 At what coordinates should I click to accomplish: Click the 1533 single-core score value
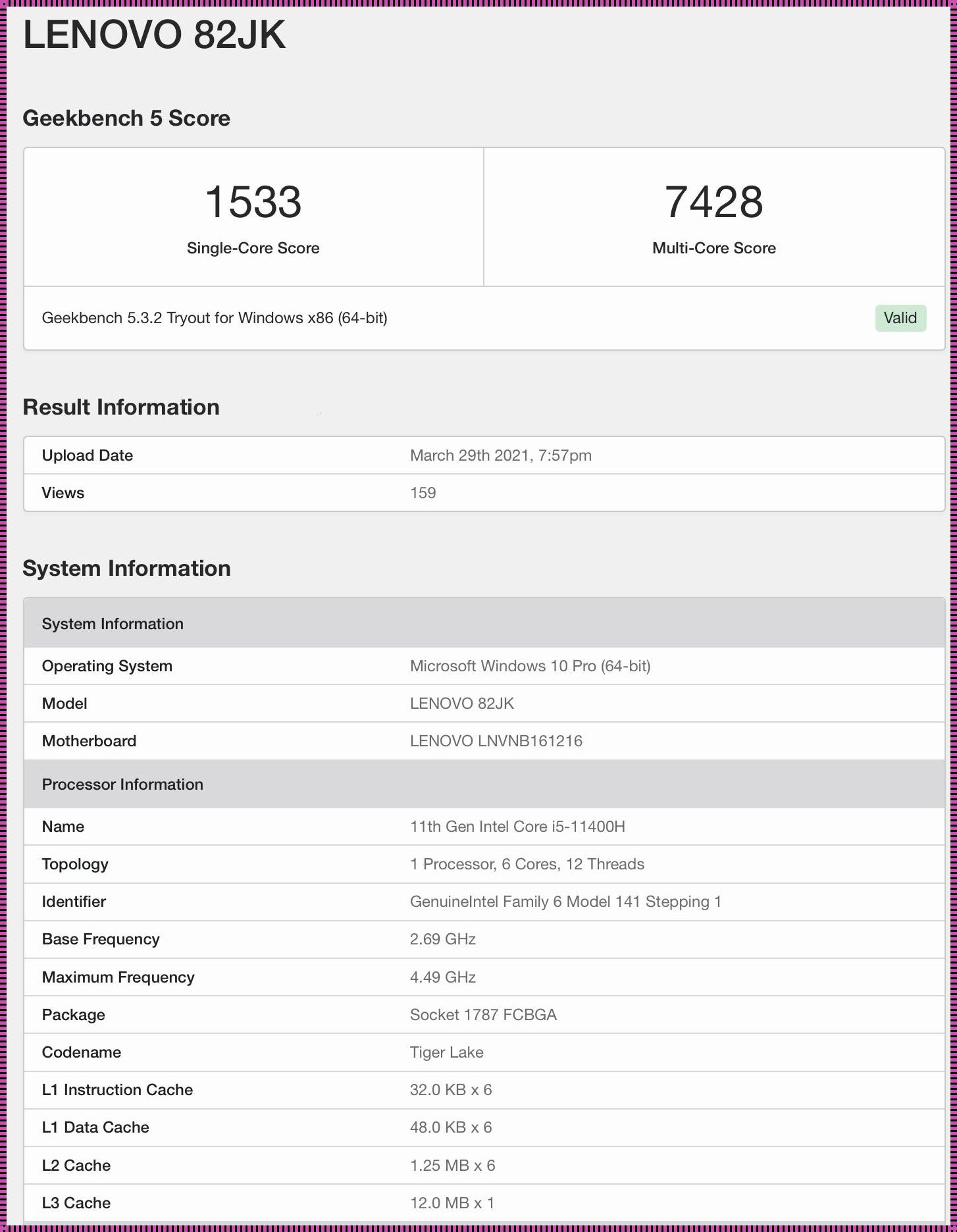click(253, 201)
